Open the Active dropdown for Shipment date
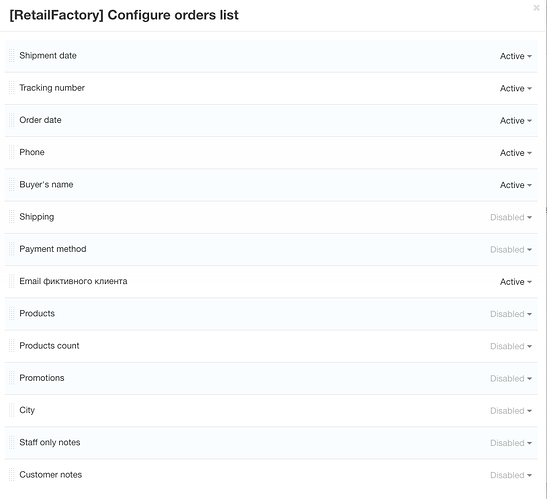Viewport: 547px width, 499px height. click(x=516, y=56)
